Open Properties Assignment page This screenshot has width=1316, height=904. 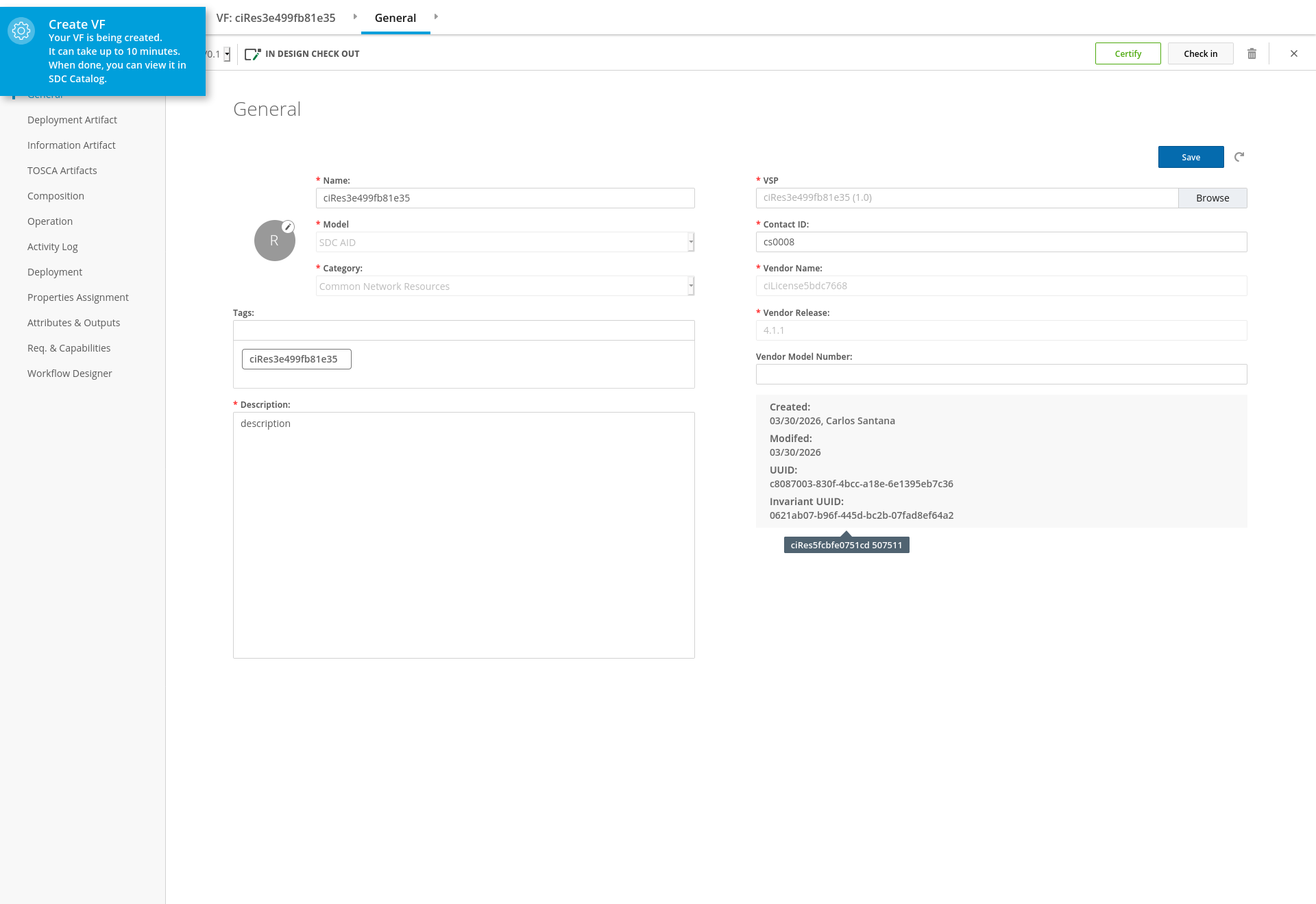[x=77, y=297]
